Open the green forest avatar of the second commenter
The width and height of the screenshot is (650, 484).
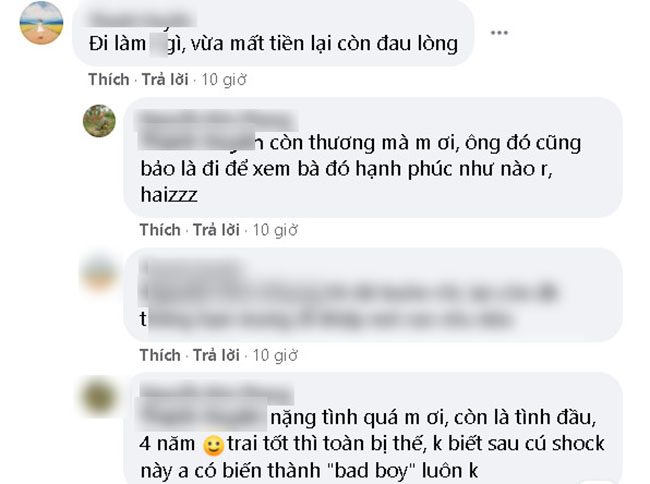tap(99, 121)
